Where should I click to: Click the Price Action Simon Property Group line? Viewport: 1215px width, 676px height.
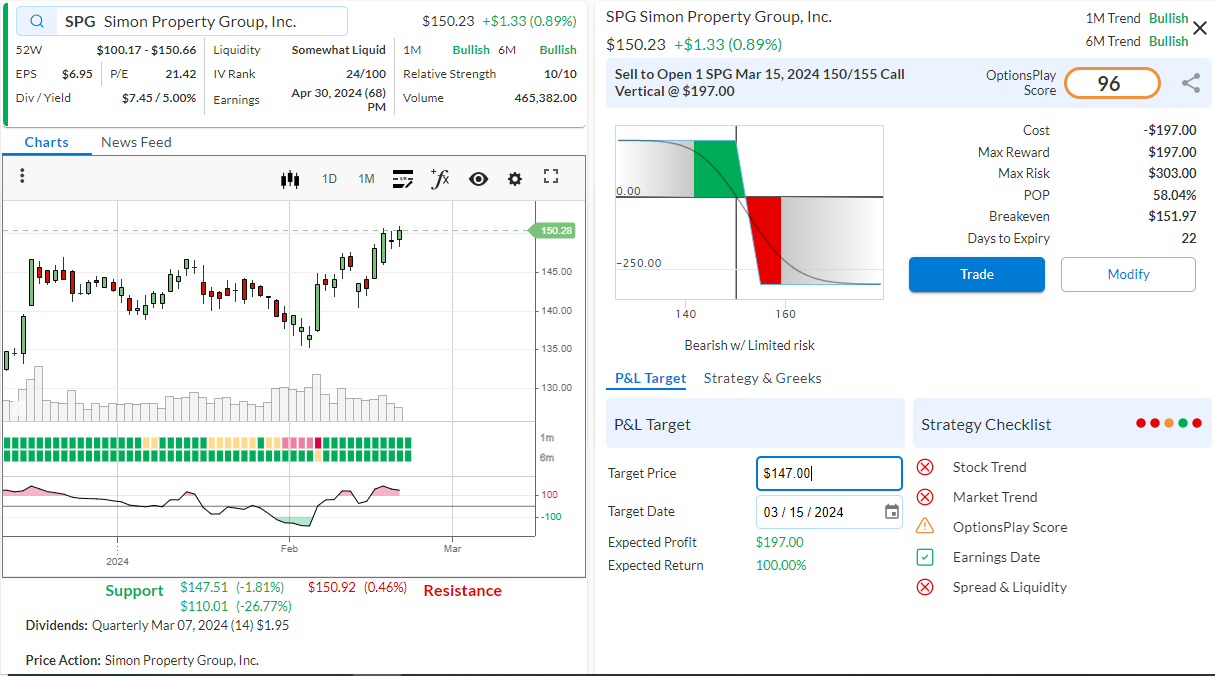tap(142, 660)
